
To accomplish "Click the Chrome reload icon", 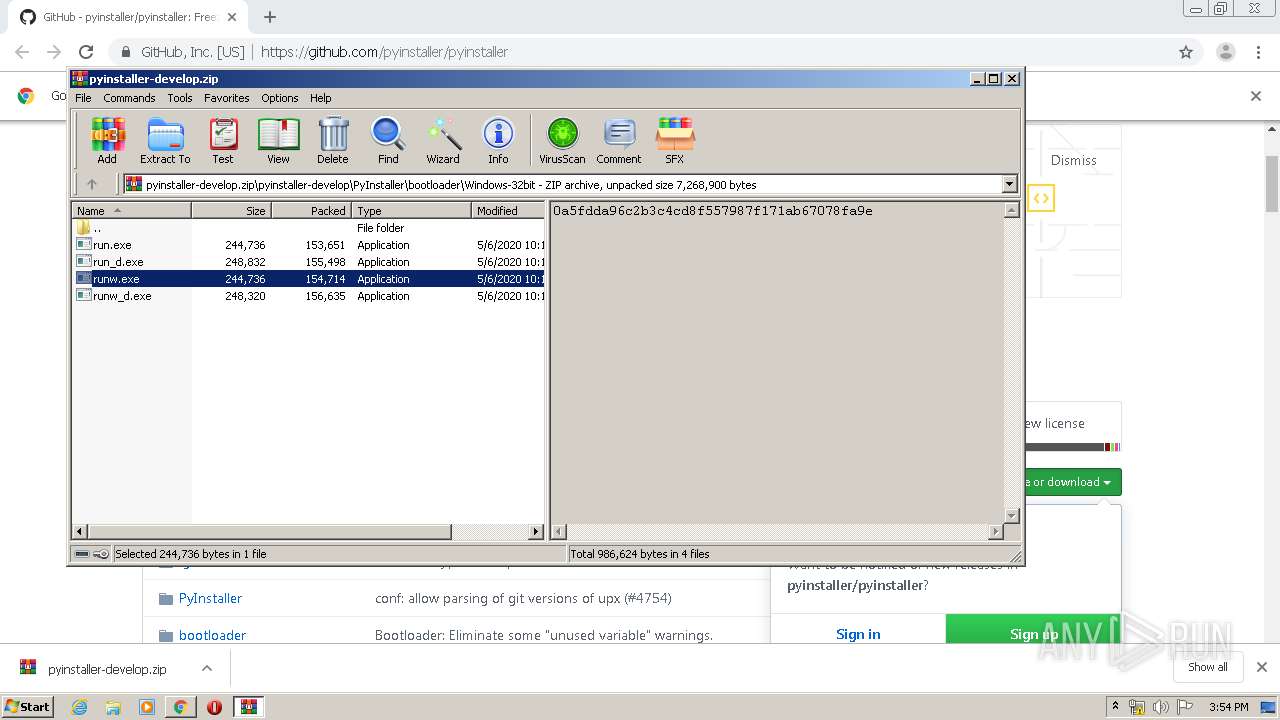I will (x=86, y=52).
